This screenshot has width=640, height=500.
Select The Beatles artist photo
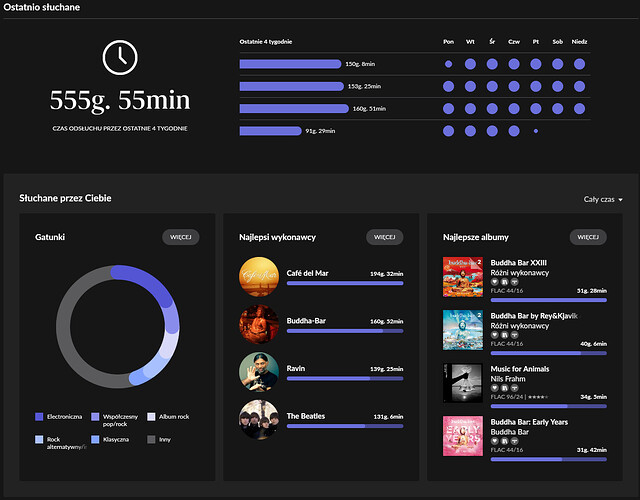(259, 420)
